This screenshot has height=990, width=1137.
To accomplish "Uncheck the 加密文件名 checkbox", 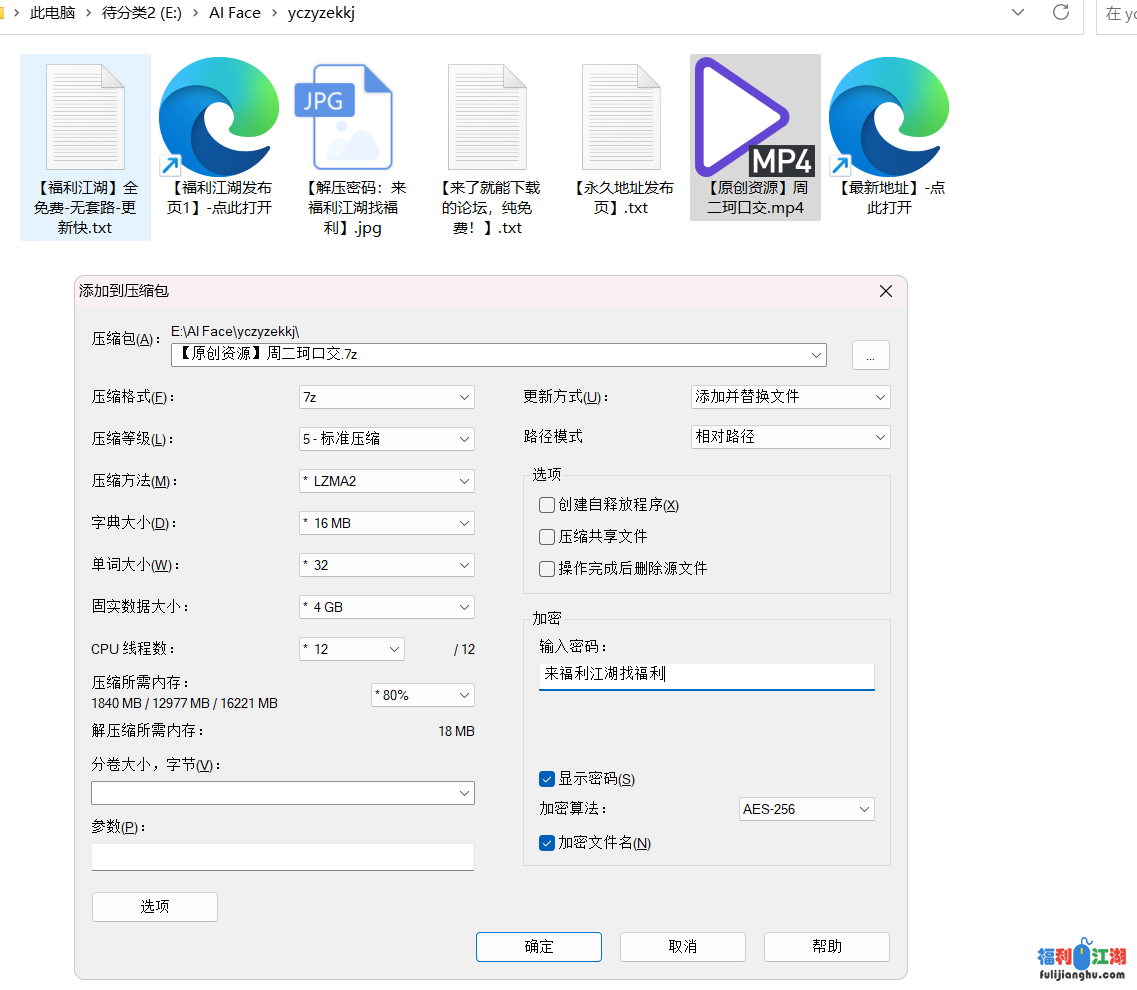I will pos(547,843).
